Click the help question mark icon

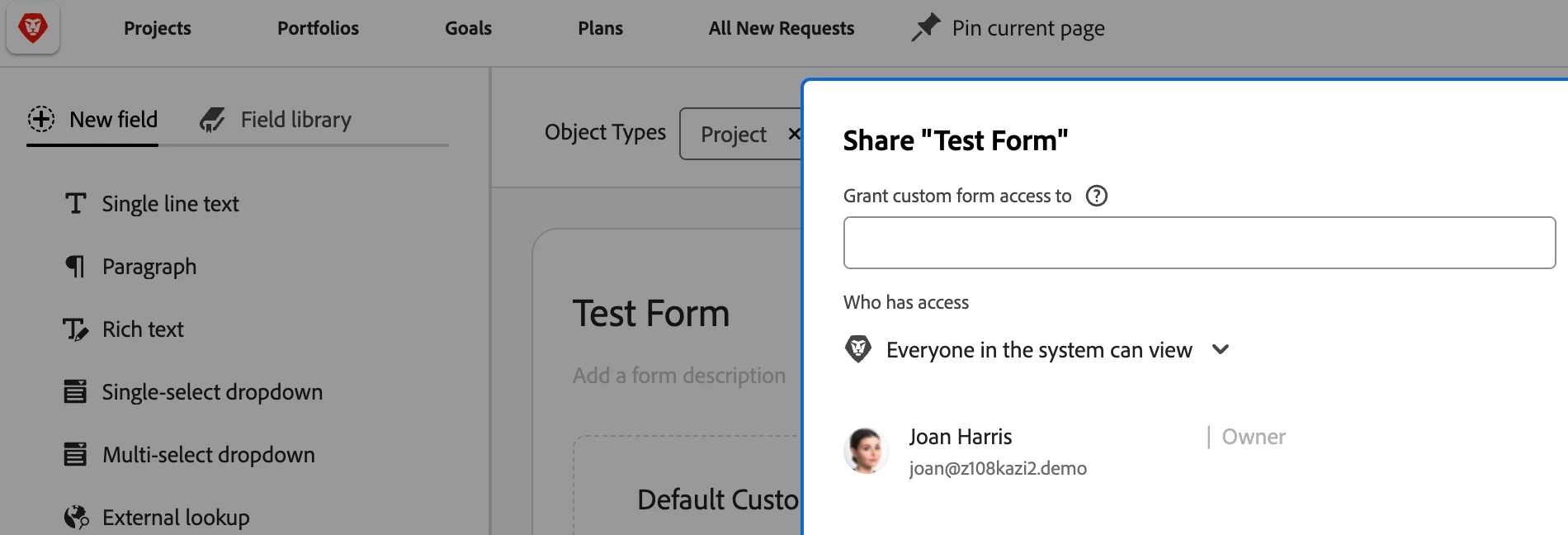pos(1096,196)
